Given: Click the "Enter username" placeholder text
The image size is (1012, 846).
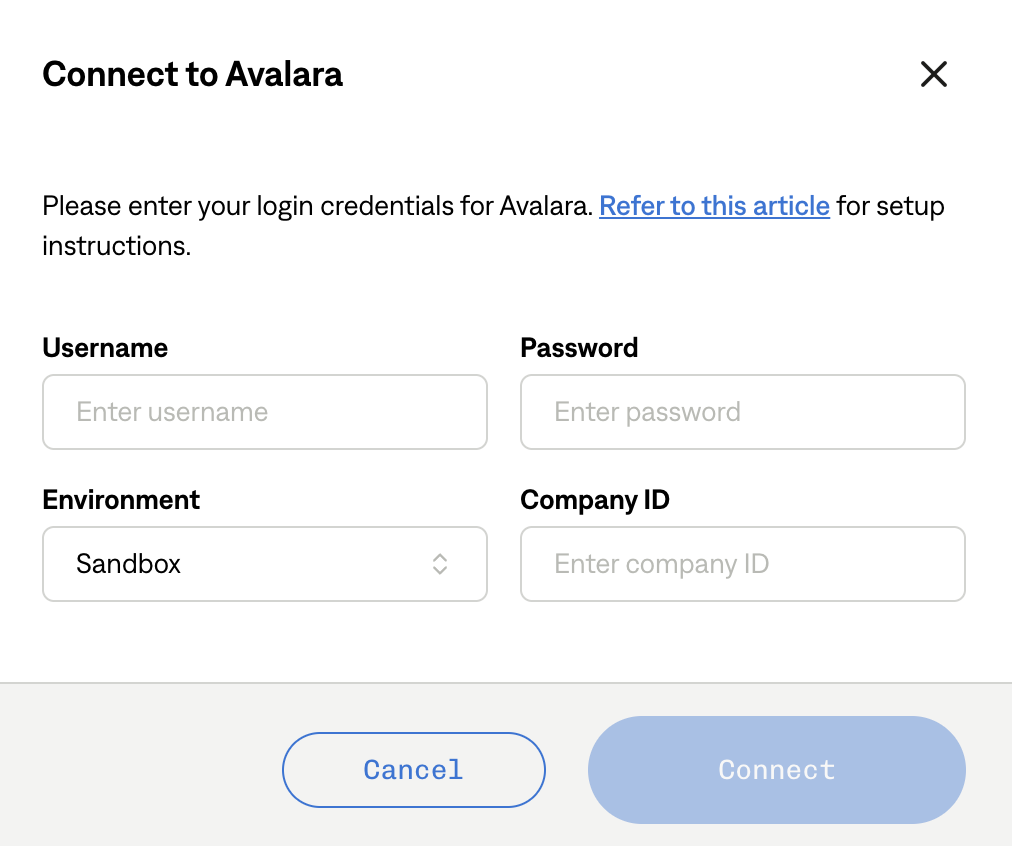Looking at the screenshot, I should point(172,412).
